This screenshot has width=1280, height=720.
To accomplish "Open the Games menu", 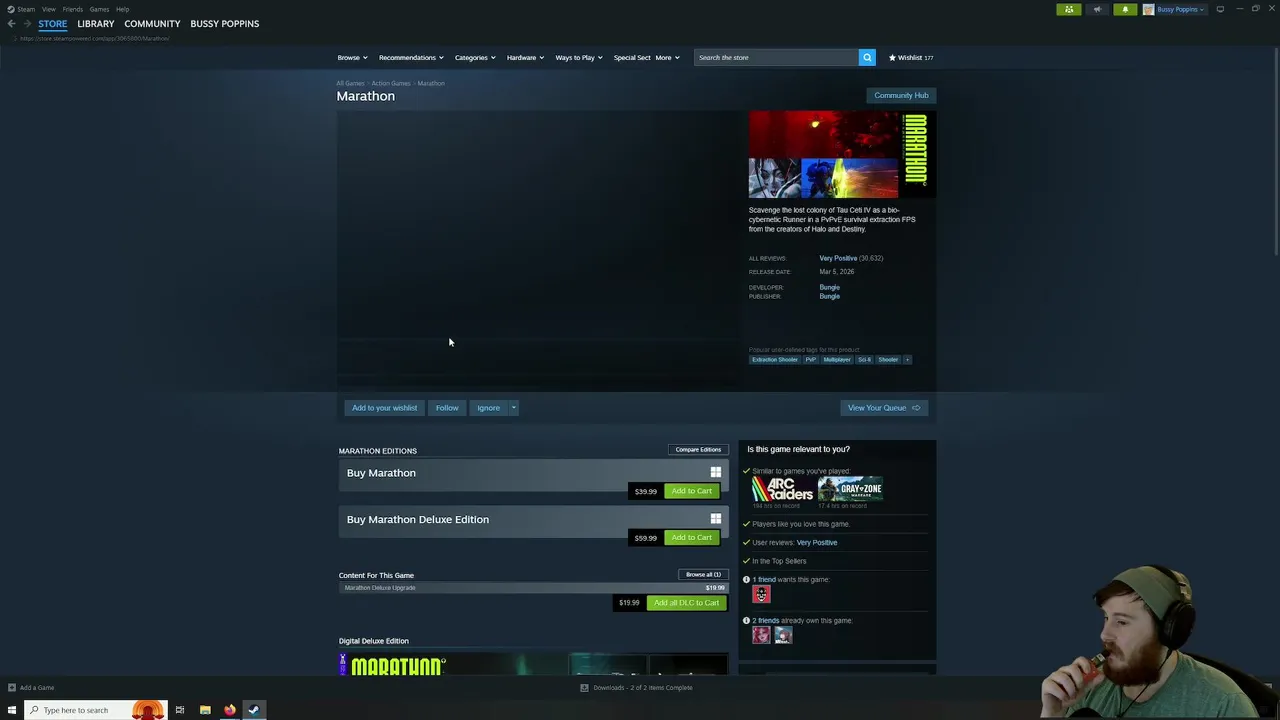I will pyautogui.click(x=99, y=9).
